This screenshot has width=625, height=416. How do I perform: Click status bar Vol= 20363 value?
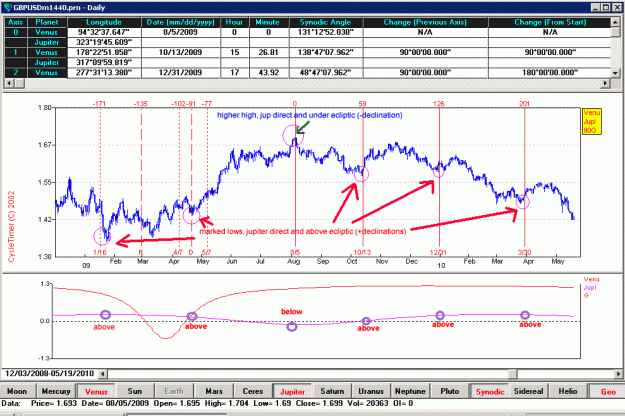point(368,403)
